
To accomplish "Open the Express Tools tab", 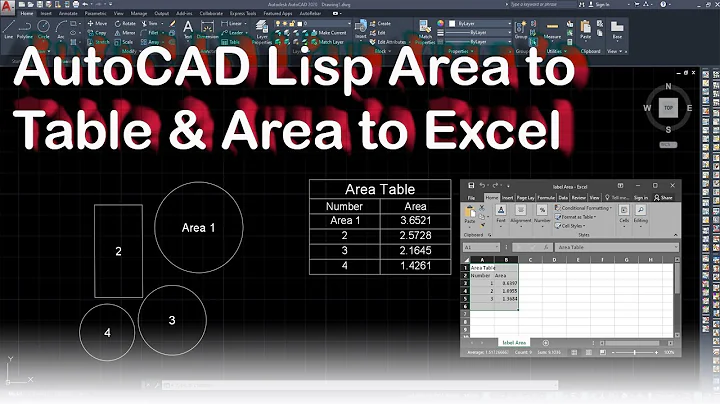I will click(243, 14).
